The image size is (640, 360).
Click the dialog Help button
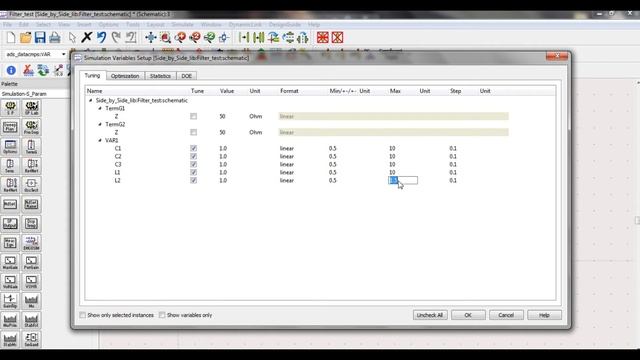[x=544, y=315]
